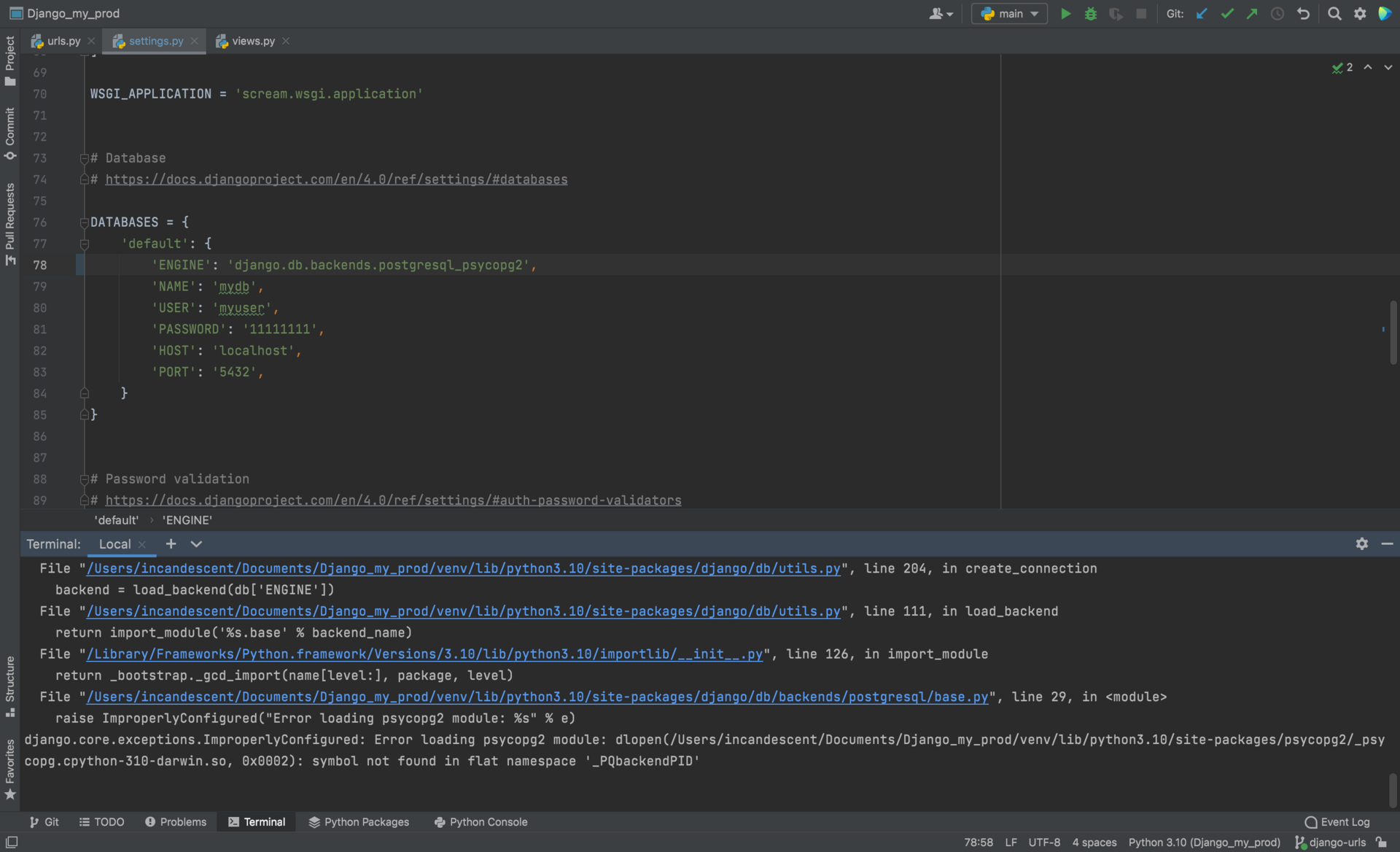Screen dimensions: 1400x852
Task: Open the Structure tool window
Action: coord(9,686)
